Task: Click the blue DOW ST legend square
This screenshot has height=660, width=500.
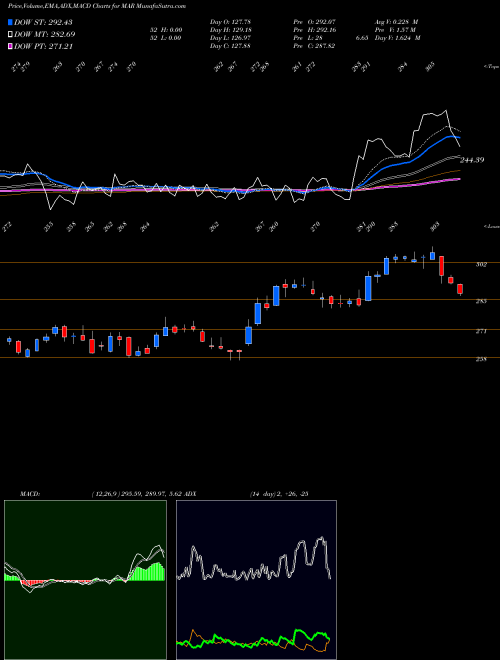Action: [x=10, y=22]
